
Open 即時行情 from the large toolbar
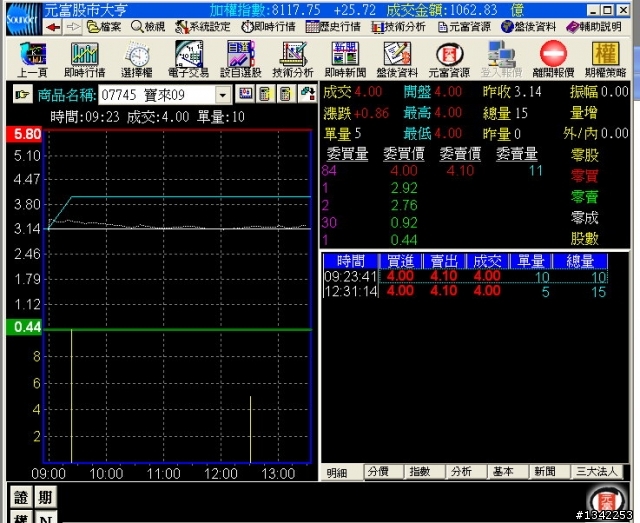[x=84, y=60]
